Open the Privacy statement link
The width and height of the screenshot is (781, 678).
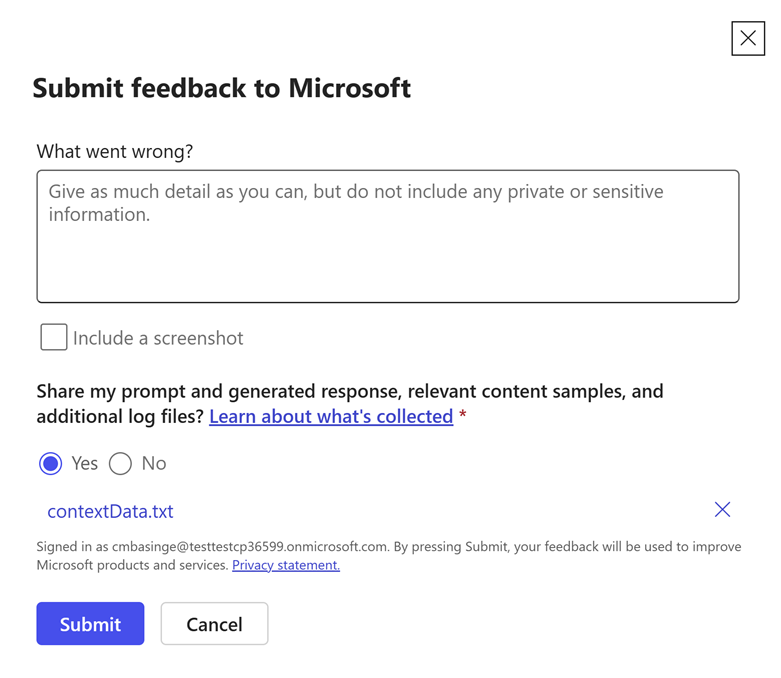[x=286, y=565]
